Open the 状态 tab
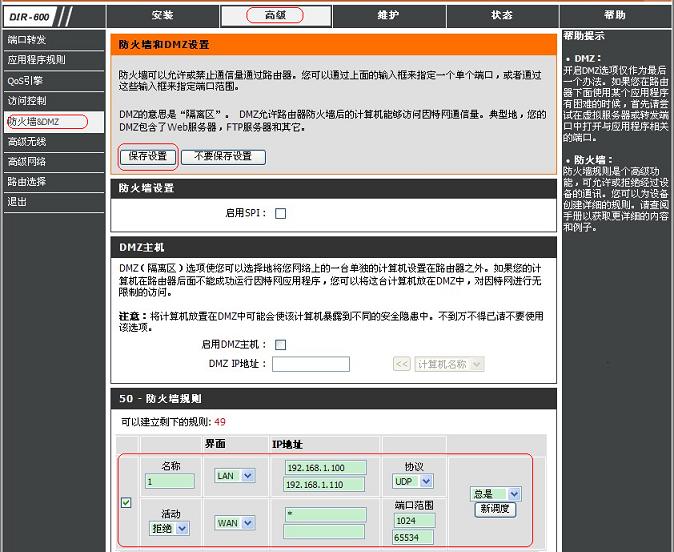Viewport: 674px width, 552px height. pos(502,15)
